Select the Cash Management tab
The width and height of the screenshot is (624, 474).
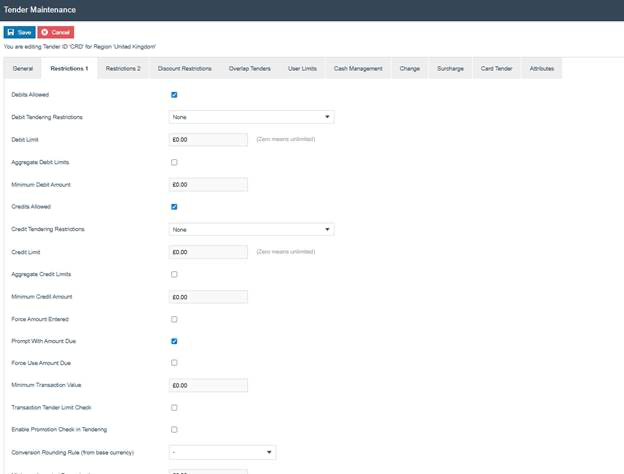359,68
